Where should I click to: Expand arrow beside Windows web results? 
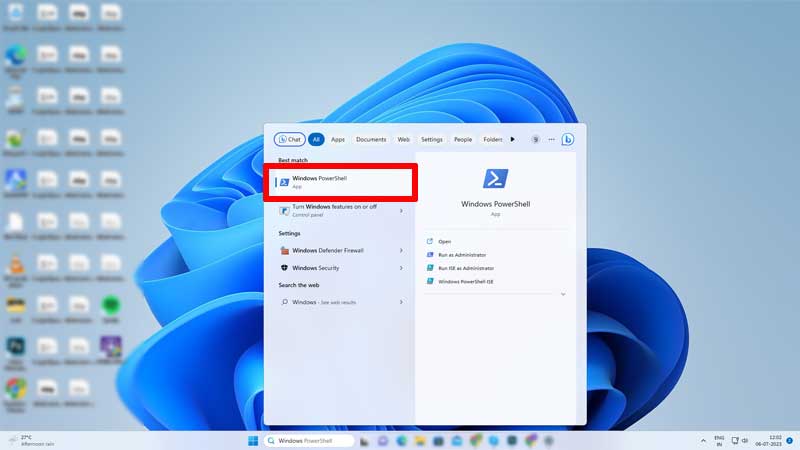(x=402, y=302)
